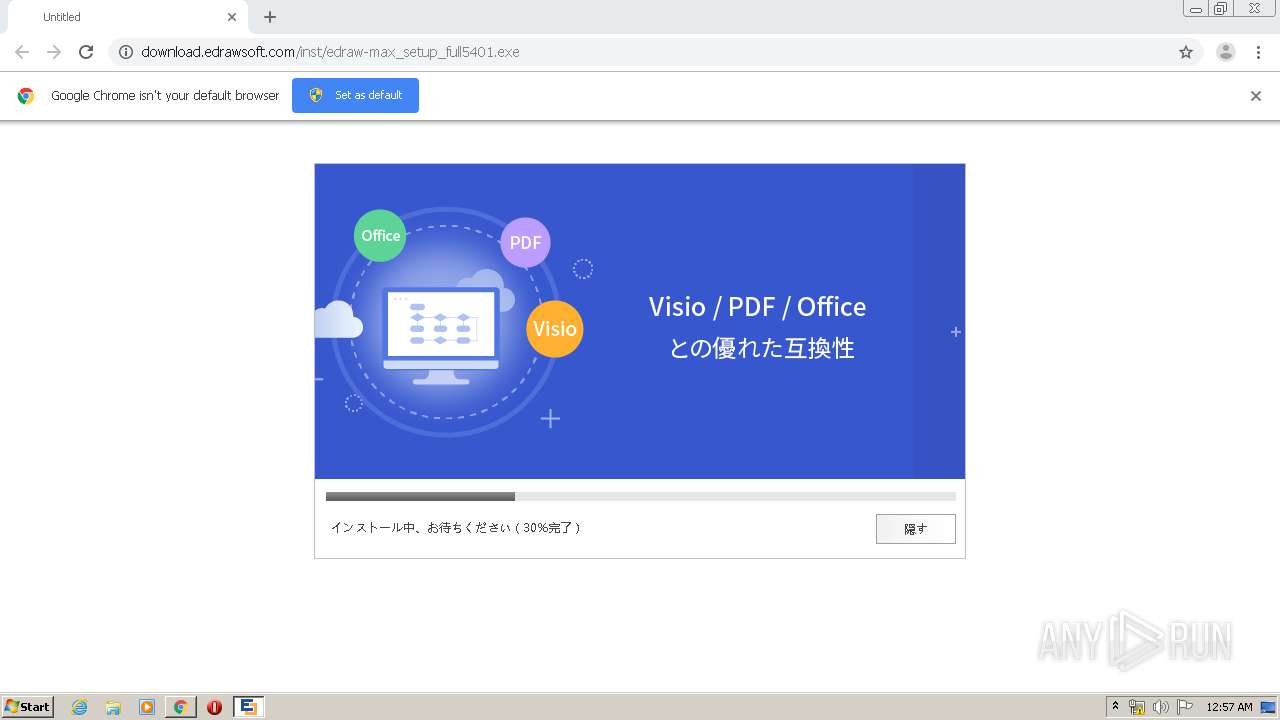The width and height of the screenshot is (1280, 720).
Task: Click the 'Visio / PDF / Office' headline
Action: tap(757, 306)
